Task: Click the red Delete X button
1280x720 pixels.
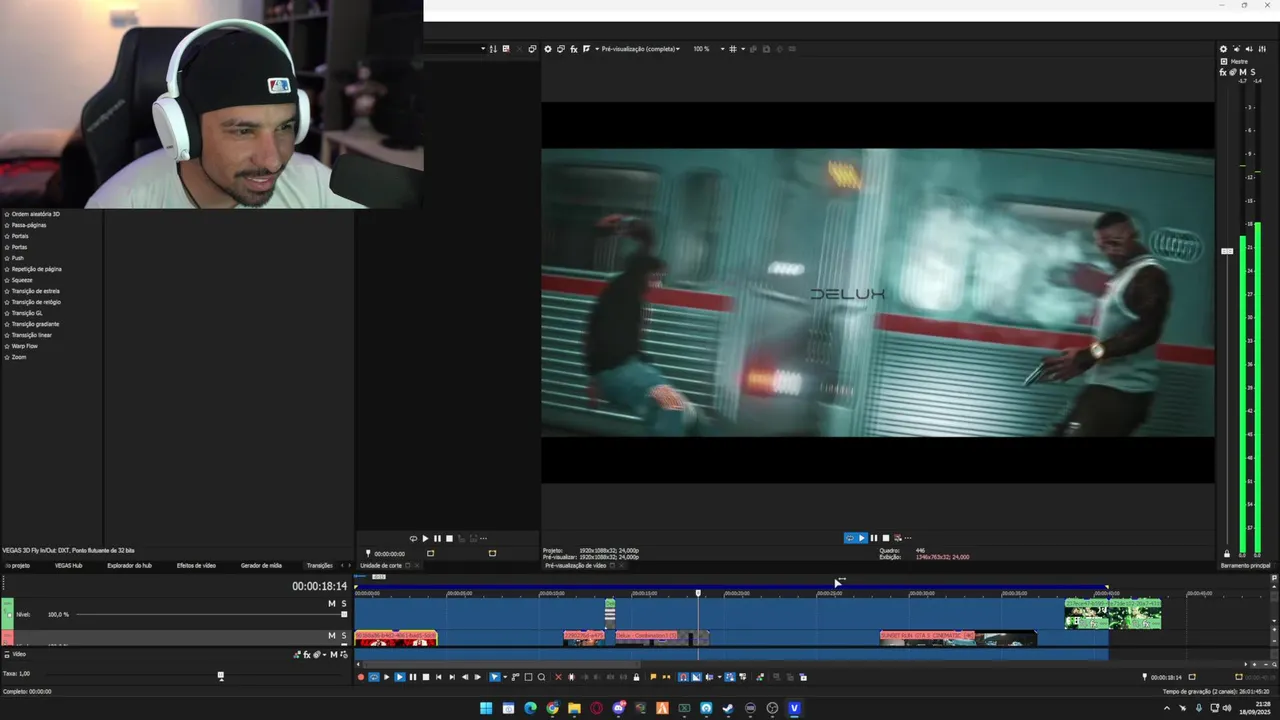Action: click(x=558, y=677)
